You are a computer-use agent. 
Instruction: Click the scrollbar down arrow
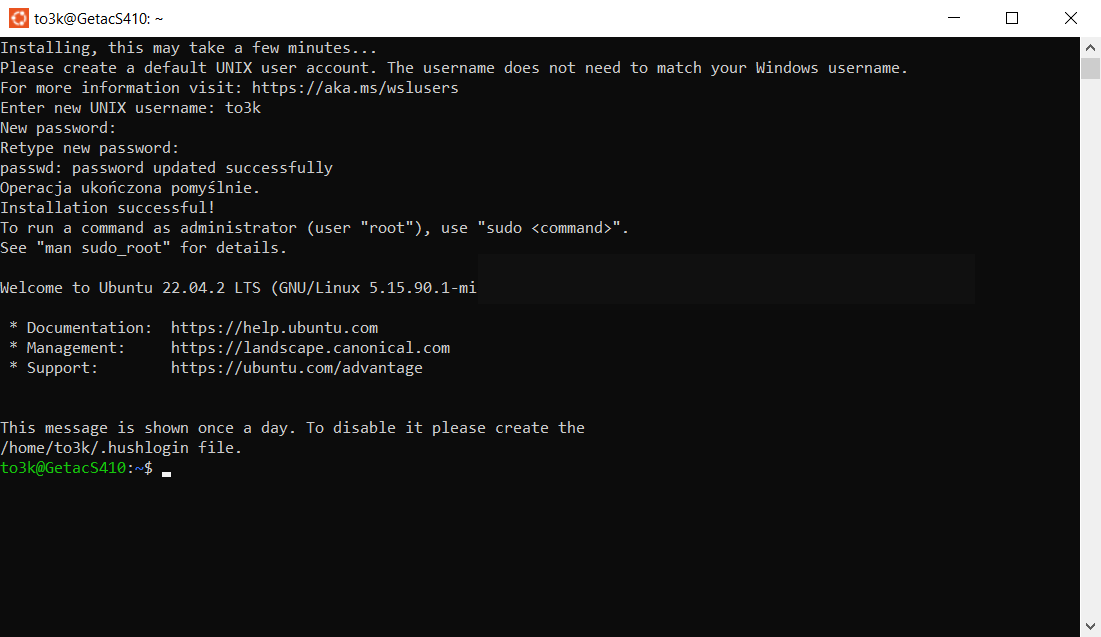pos(1090,627)
